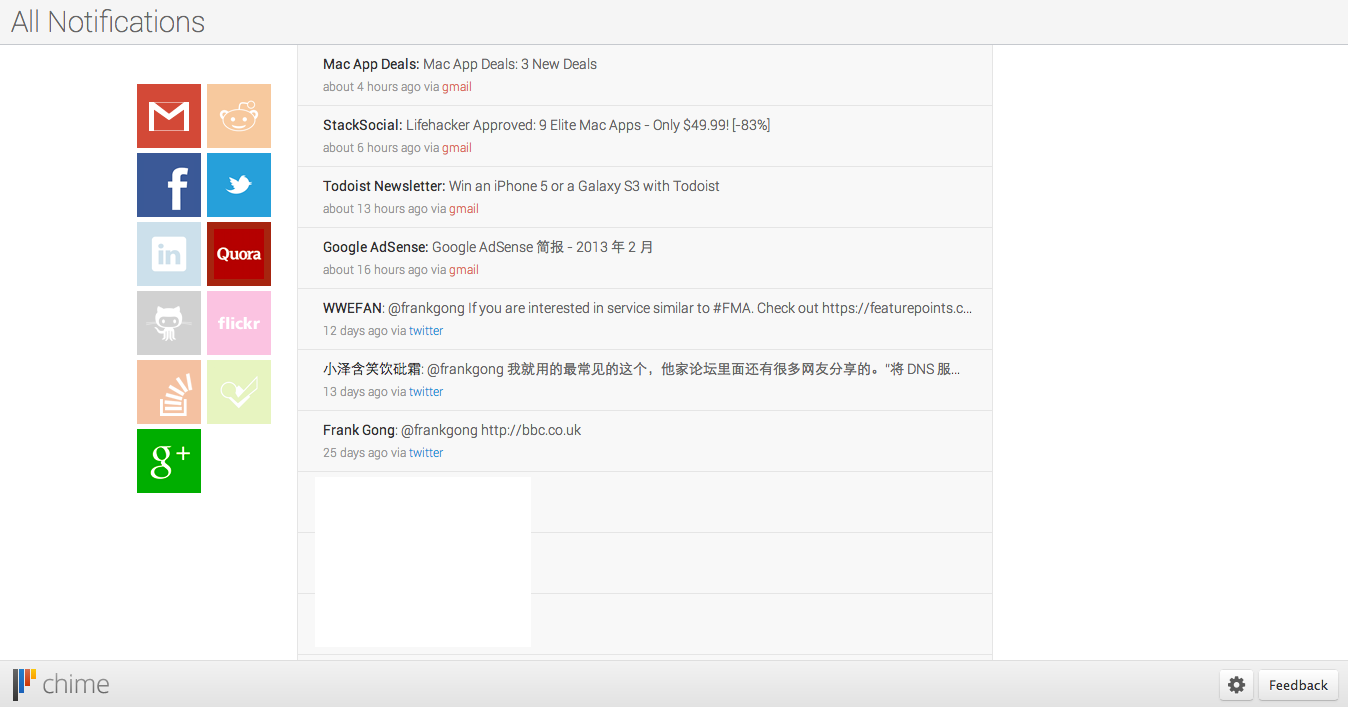Open settings via the gear icon
Screen dimensions: 1348x707
point(1237,685)
